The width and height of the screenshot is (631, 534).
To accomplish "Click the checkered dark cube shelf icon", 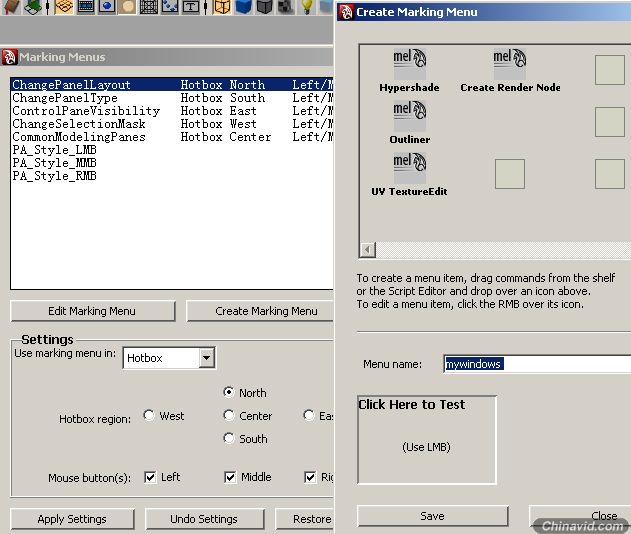I will click(x=285, y=7).
